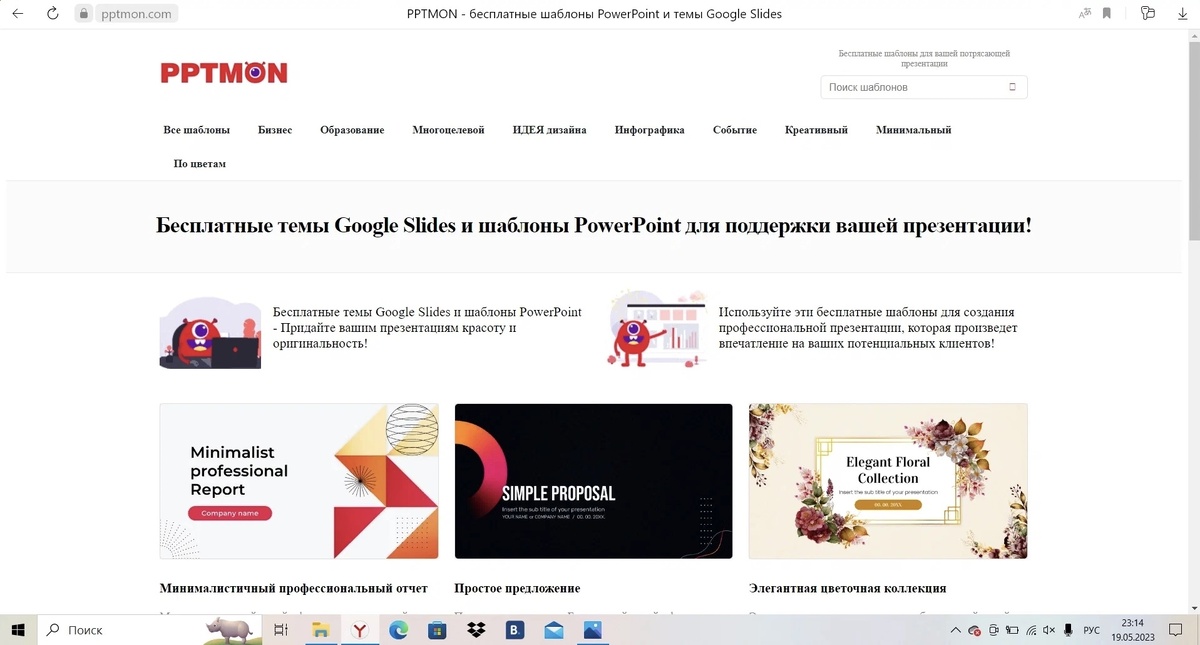Open File Explorer from the taskbar
The width and height of the screenshot is (1200, 645).
pos(320,630)
